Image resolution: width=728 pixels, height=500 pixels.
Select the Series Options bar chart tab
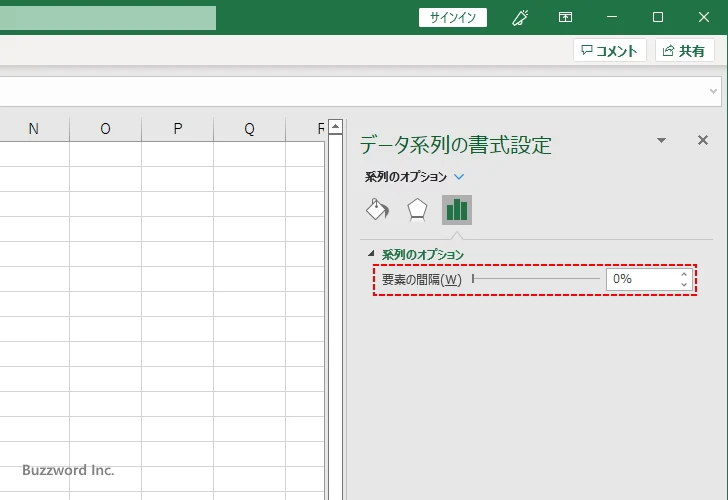coord(457,210)
